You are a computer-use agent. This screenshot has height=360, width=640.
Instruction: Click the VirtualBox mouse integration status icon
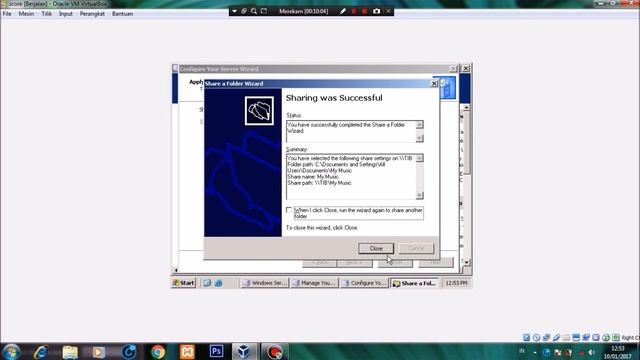coord(606,338)
